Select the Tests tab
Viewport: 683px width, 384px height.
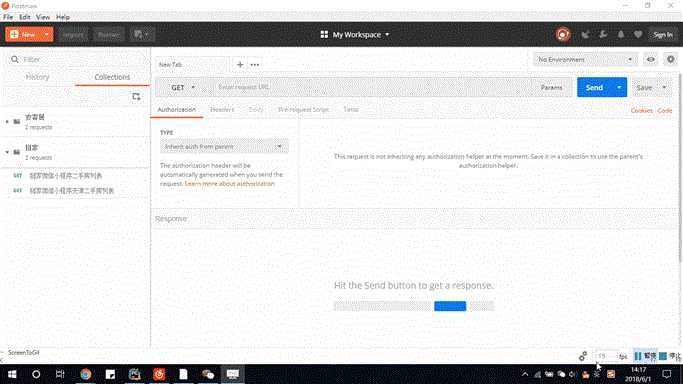(x=351, y=110)
